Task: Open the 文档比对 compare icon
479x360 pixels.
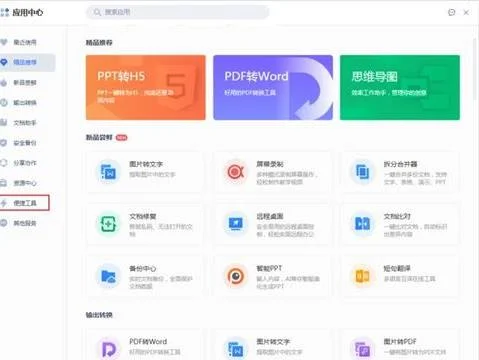Action: (362, 224)
